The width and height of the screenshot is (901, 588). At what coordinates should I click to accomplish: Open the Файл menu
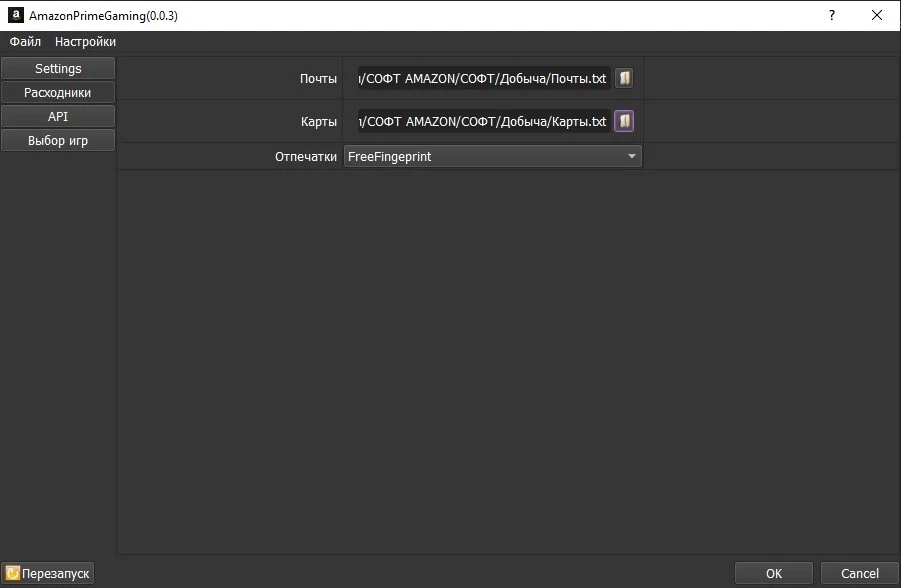click(x=25, y=41)
